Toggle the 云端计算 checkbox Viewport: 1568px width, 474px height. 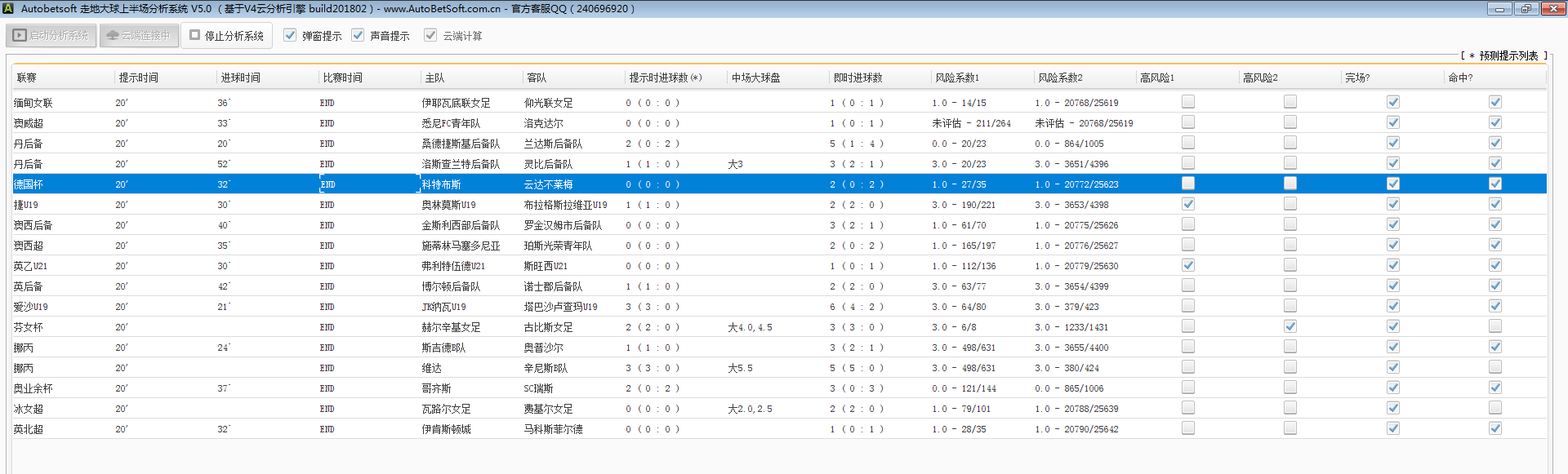point(430,35)
